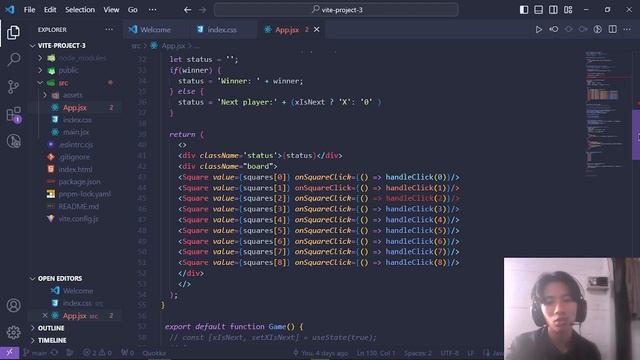The height and width of the screenshot is (360, 640).
Task: Show more menu bar items
Action: point(152,10)
